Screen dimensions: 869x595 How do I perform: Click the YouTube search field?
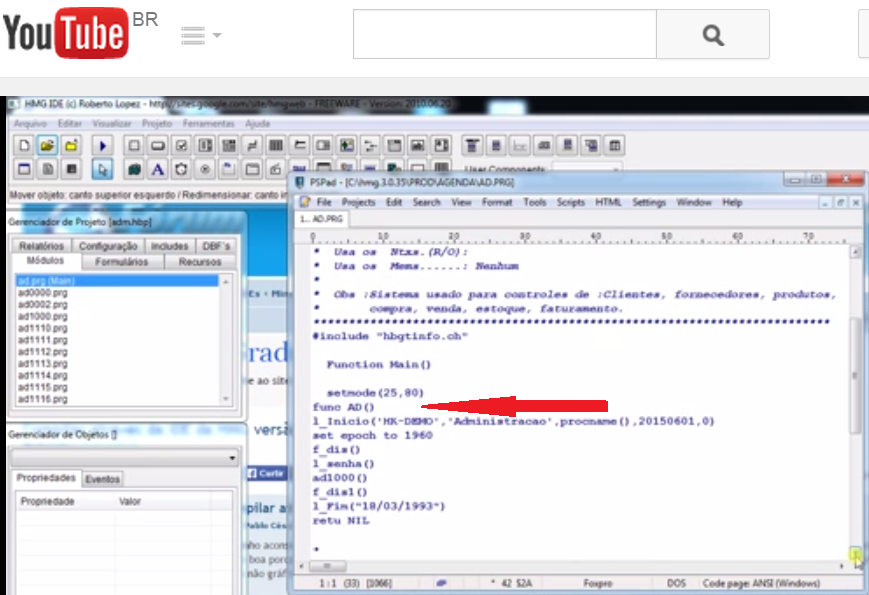pos(504,34)
